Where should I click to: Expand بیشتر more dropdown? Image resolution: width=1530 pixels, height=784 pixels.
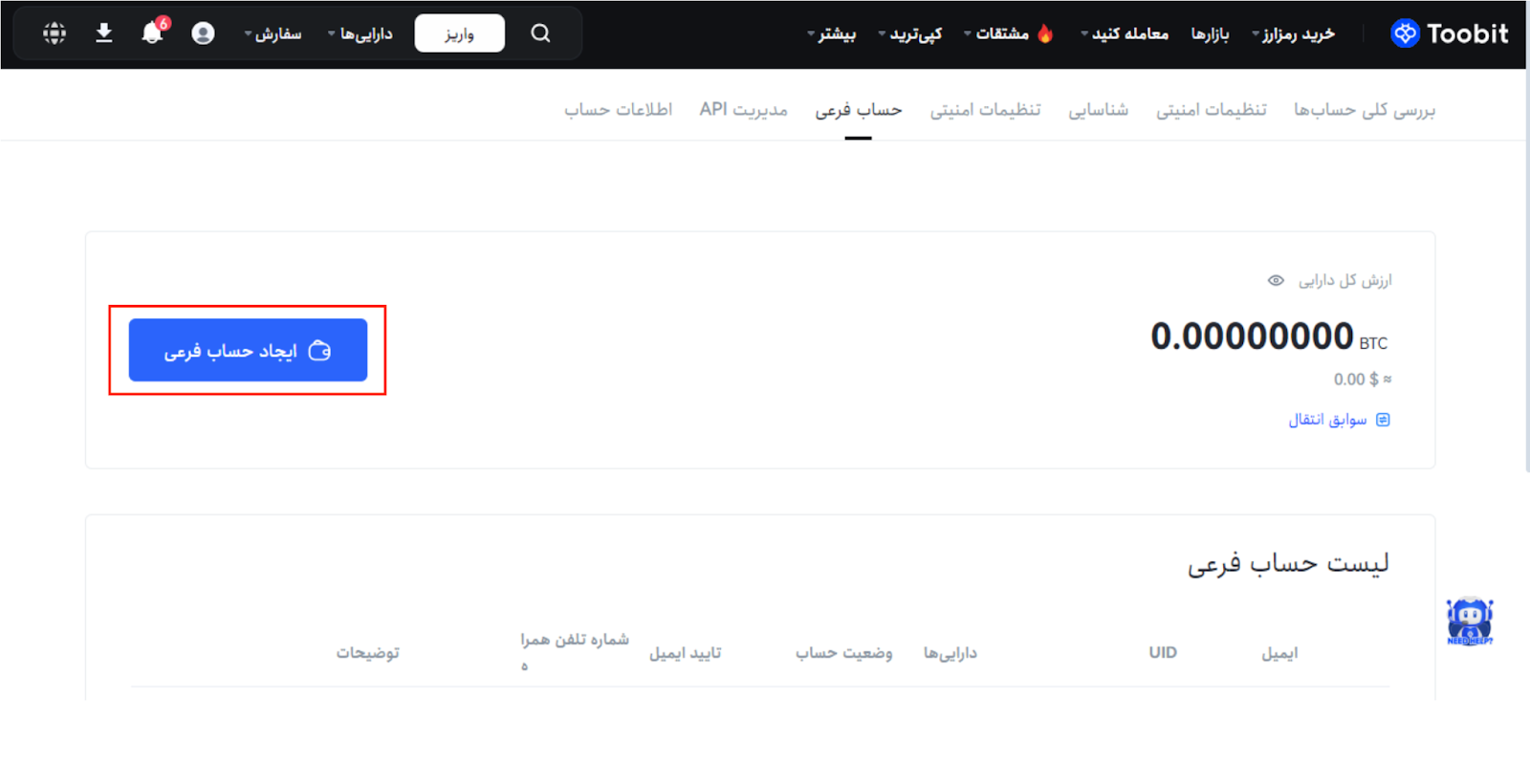(832, 33)
